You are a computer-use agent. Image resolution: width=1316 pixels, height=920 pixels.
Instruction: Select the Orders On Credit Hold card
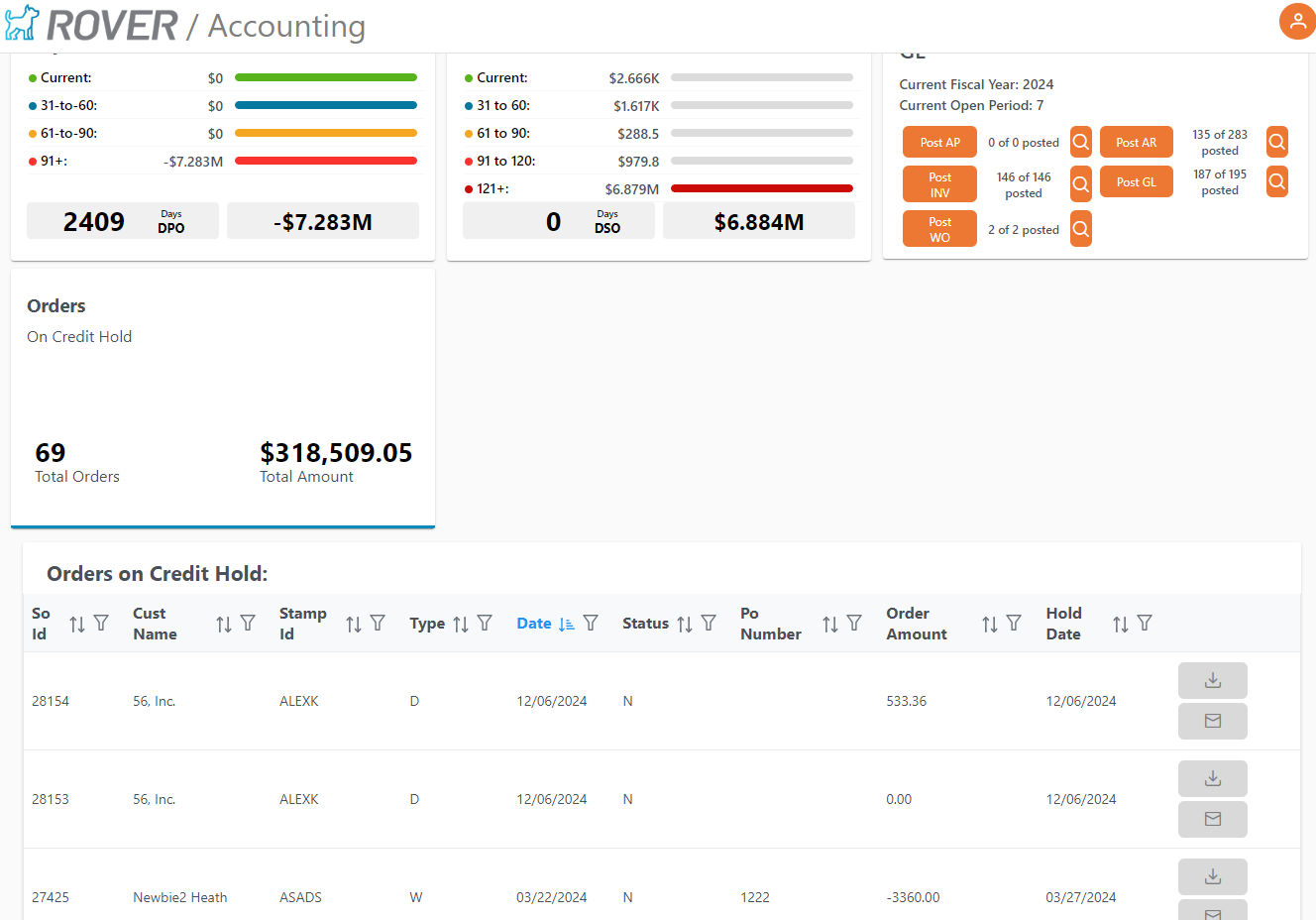(223, 398)
